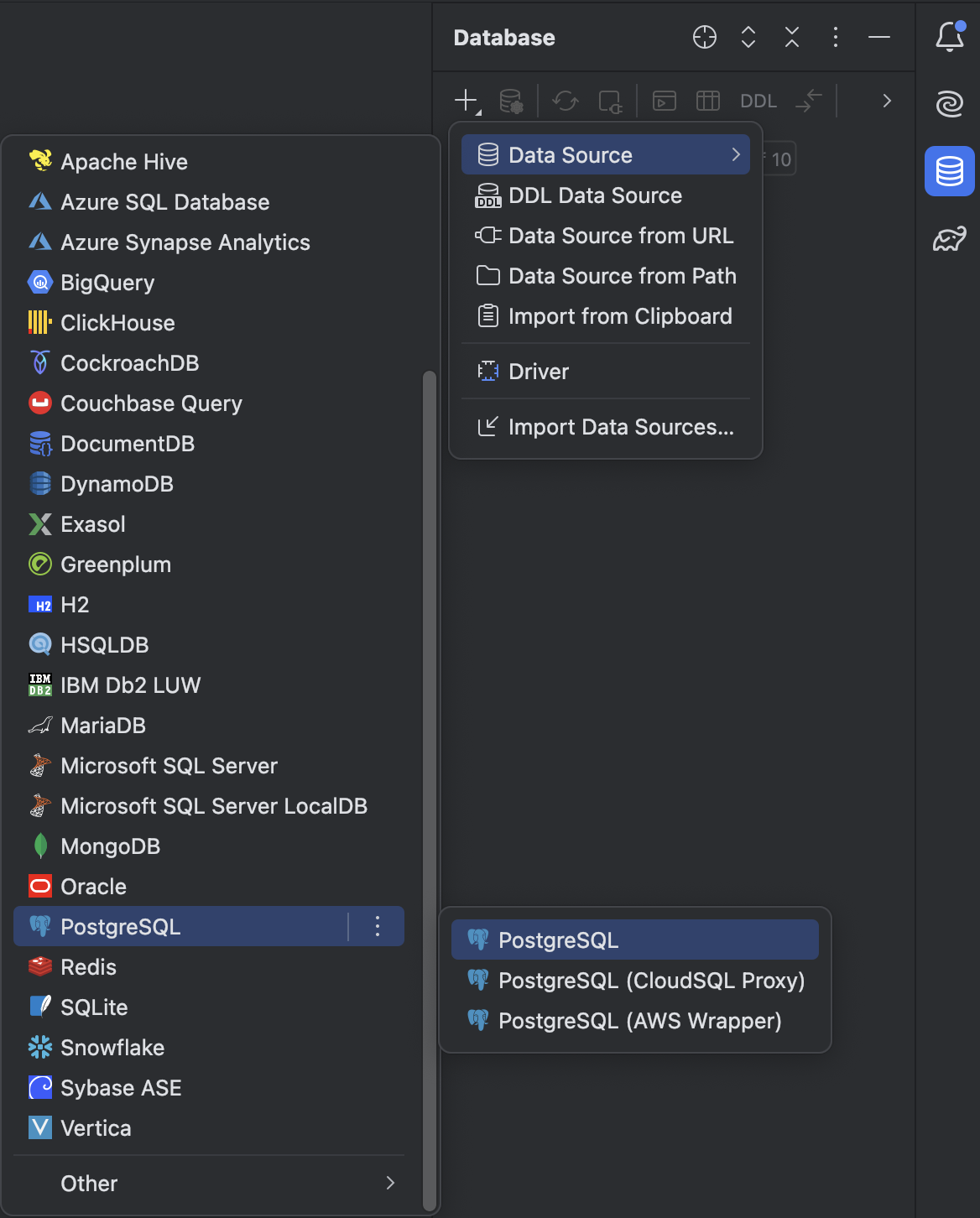The width and height of the screenshot is (980, 1218).
Task: Choose SQLite data source
Action: tap(209, 1007)
